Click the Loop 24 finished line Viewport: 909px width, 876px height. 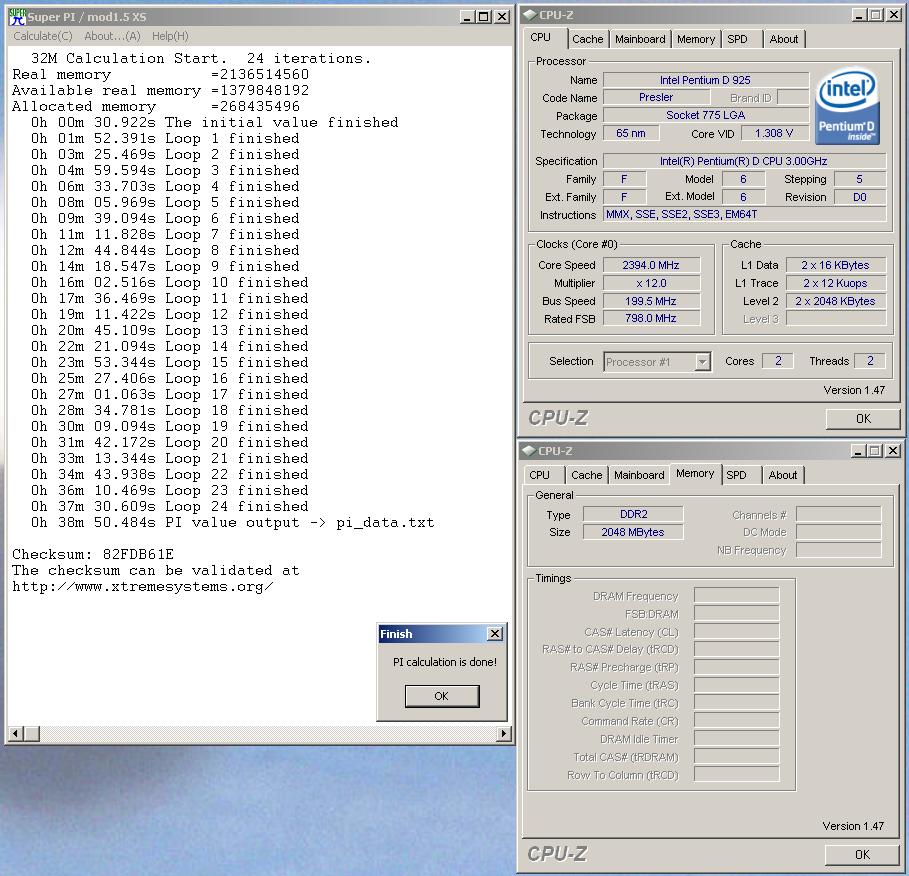[169, 507]
